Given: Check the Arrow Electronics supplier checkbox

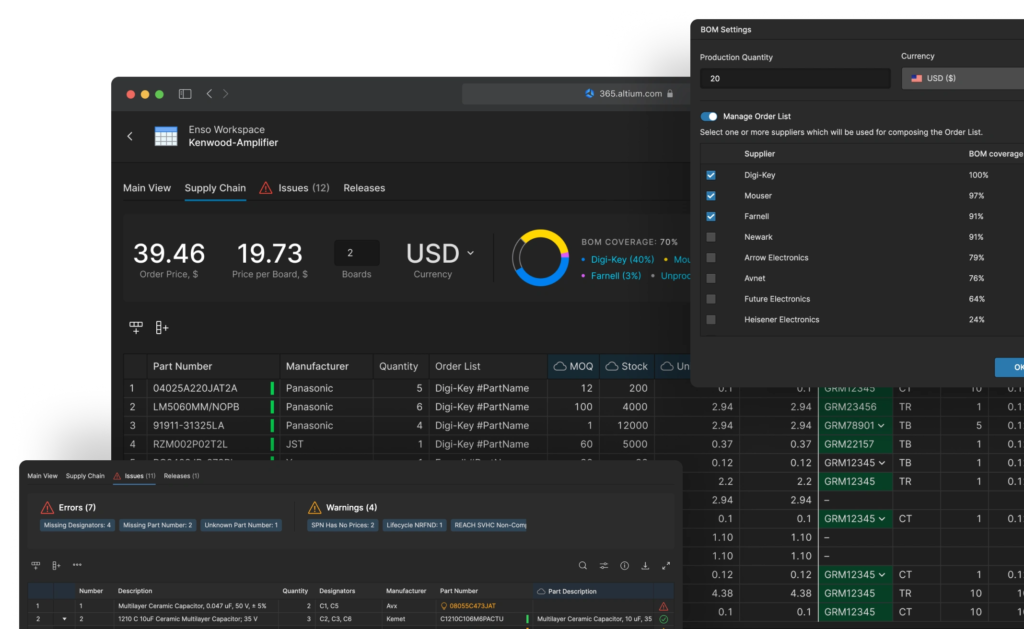Looking at the screenshot, I should click(711, 258).
